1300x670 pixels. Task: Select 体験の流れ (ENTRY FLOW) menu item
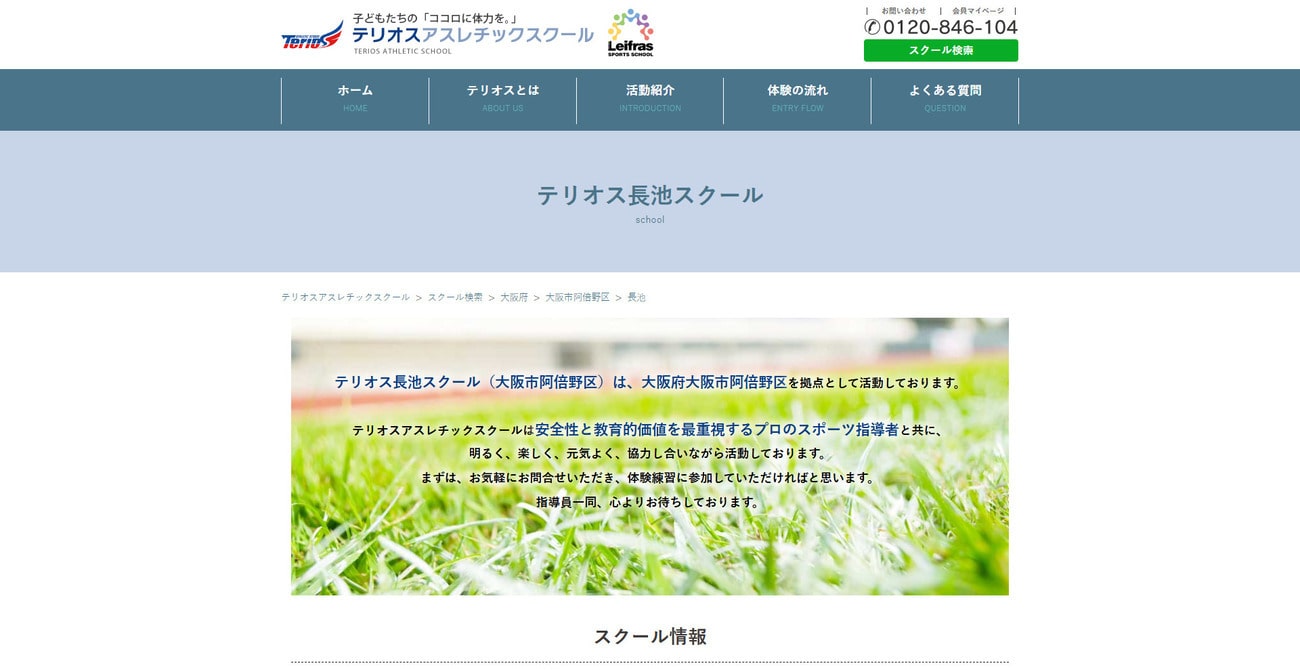(x=797, y=97)
